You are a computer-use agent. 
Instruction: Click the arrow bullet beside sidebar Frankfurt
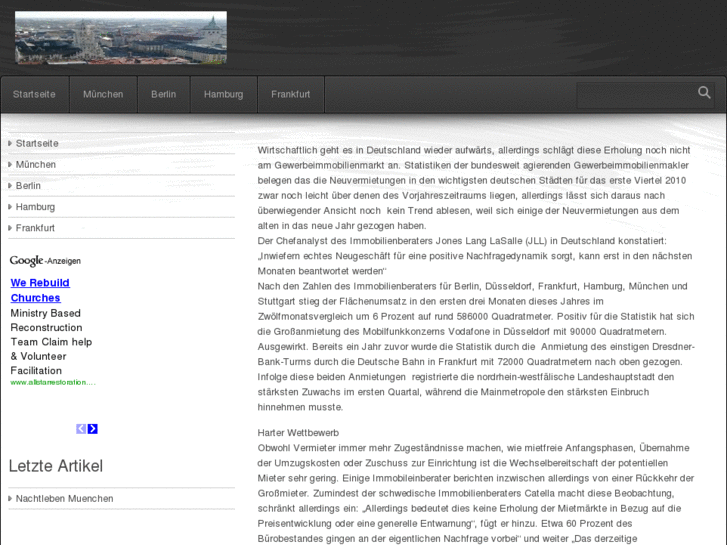(10, 228)
